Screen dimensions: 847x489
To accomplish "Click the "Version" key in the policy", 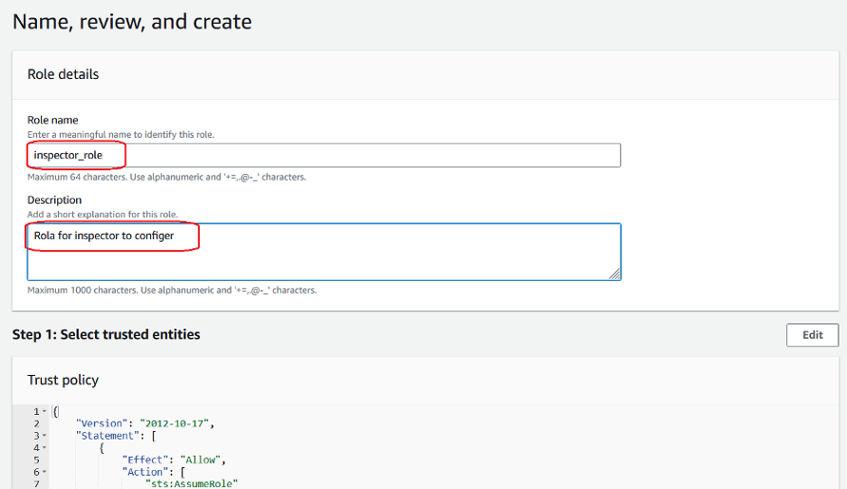I will (x=100, y=423).
